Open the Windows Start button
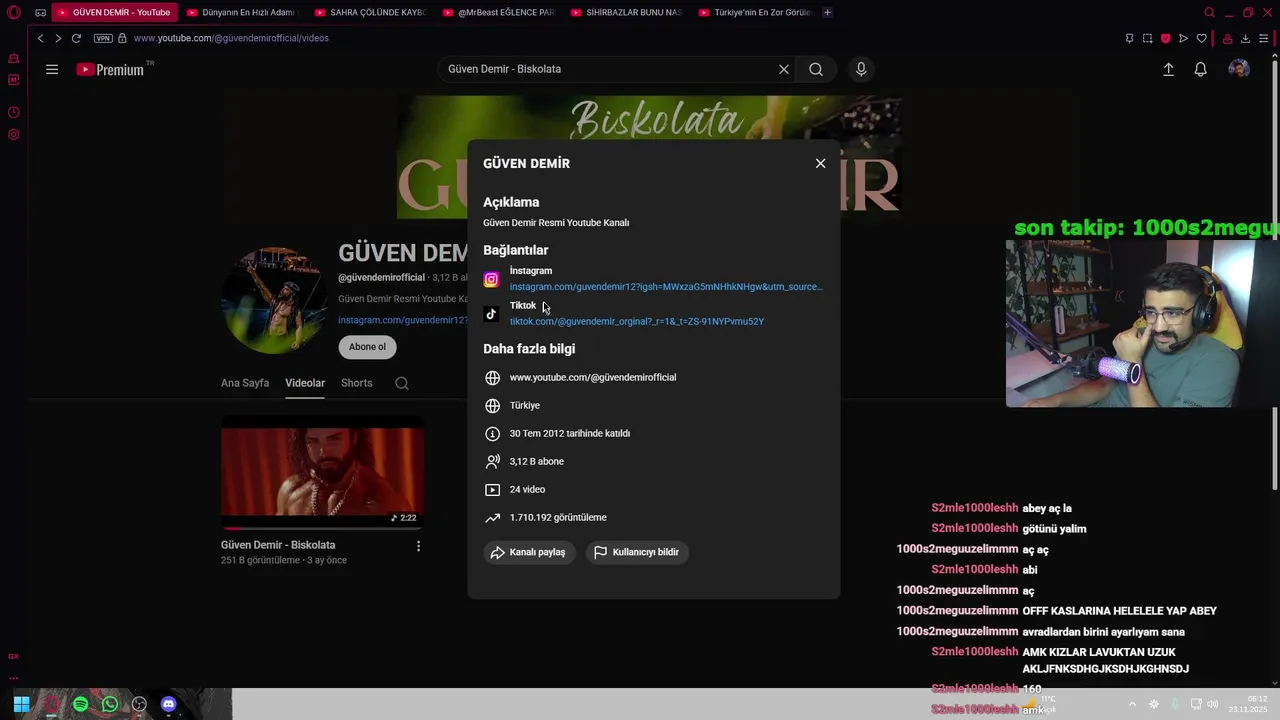This screenshot has height=720, width=1280. click(21, 704)
